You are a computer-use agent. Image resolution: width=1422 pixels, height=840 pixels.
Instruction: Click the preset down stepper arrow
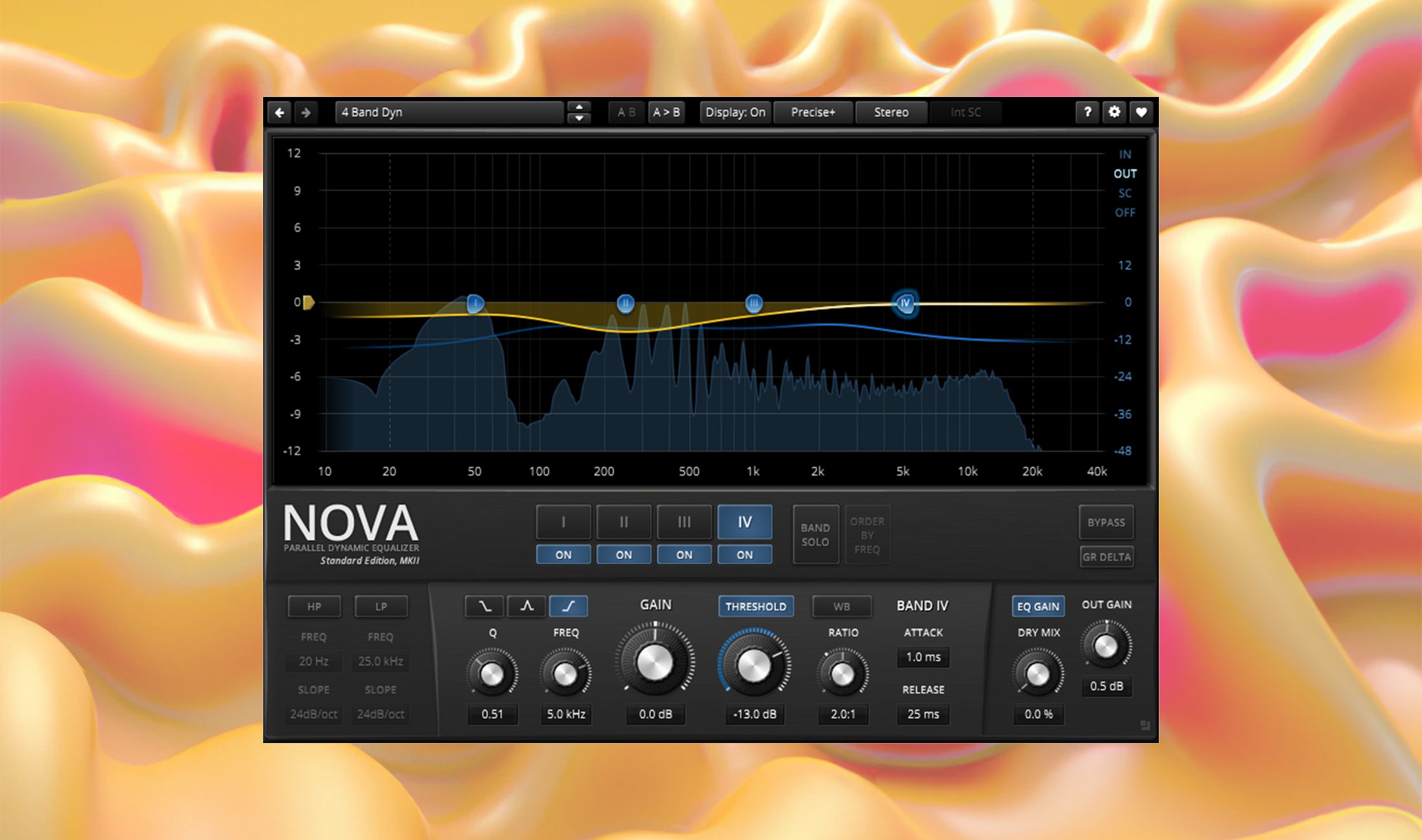click(579, 117)
